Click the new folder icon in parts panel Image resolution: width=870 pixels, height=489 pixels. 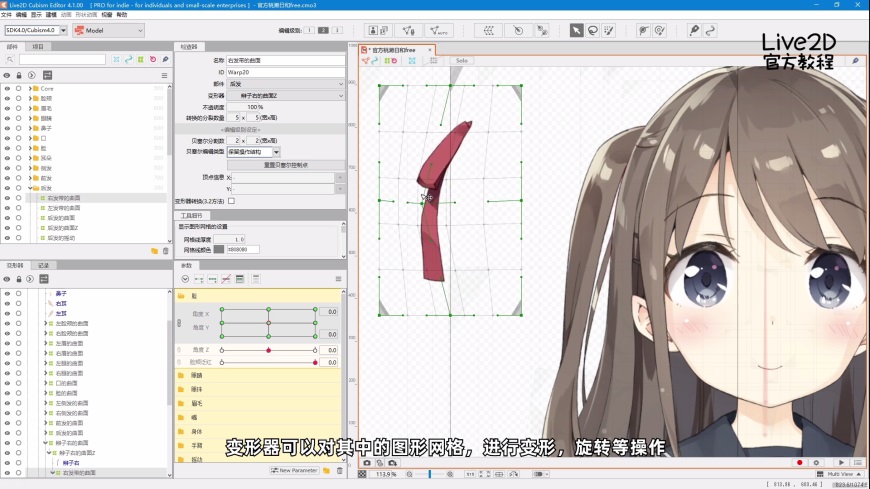tap(154, 251)
